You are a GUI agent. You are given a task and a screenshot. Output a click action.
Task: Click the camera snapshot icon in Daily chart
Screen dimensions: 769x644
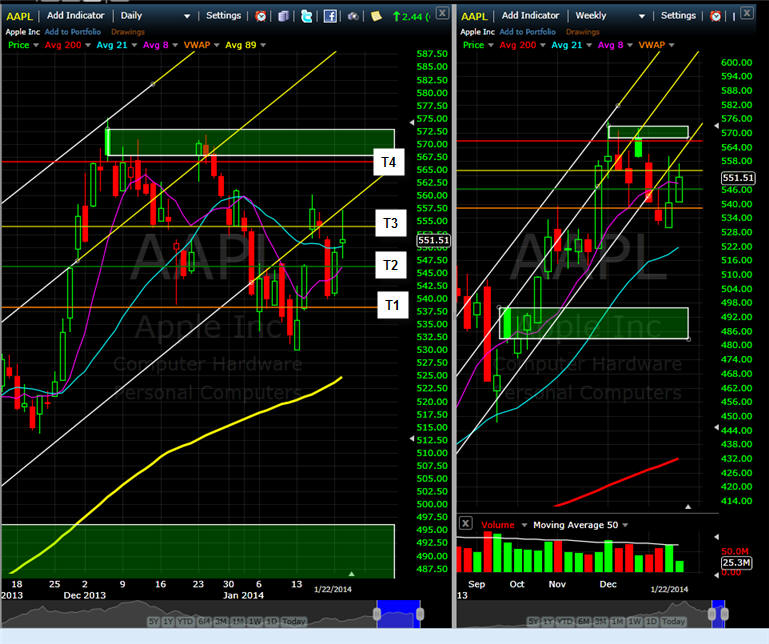click(x=353, y=16)
